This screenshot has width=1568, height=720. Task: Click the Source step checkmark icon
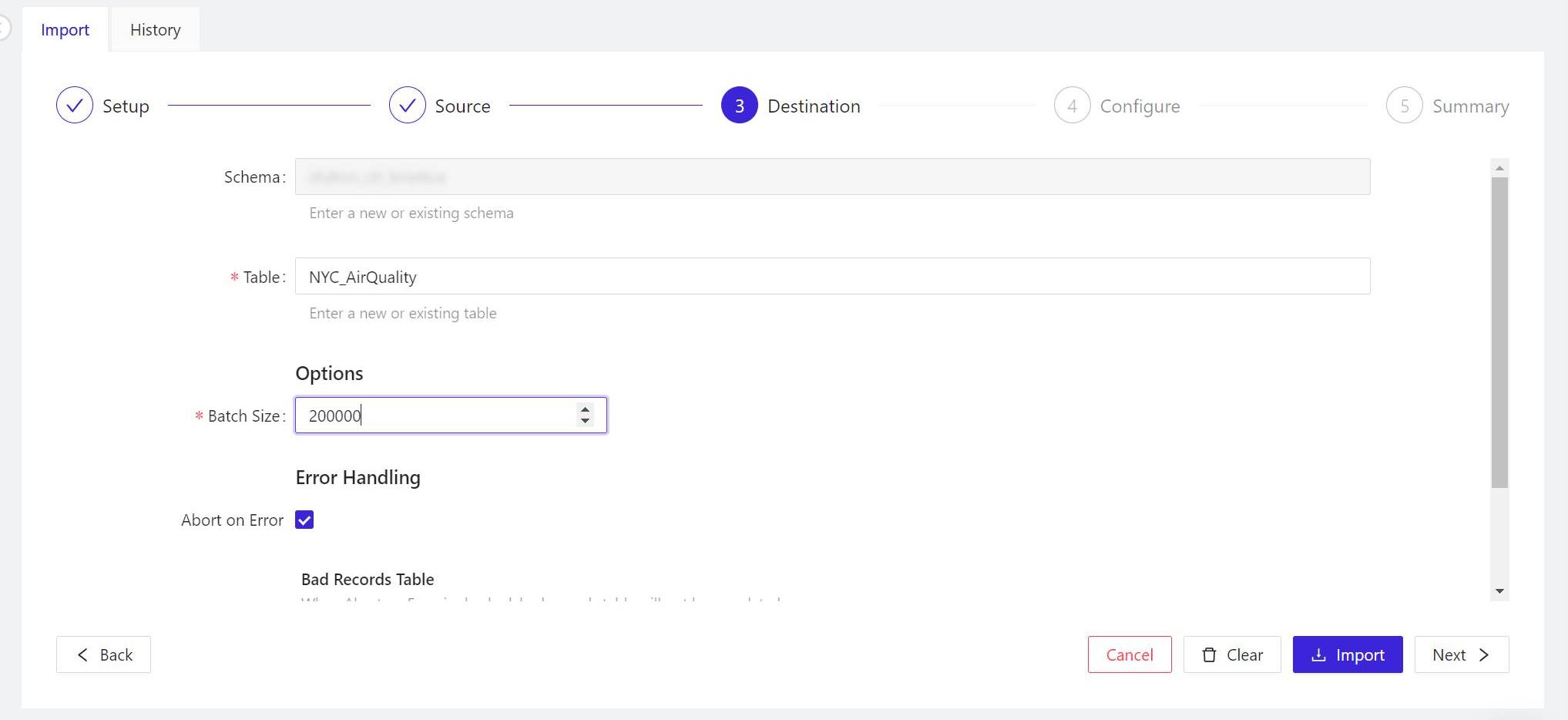[x=407, y=106]
